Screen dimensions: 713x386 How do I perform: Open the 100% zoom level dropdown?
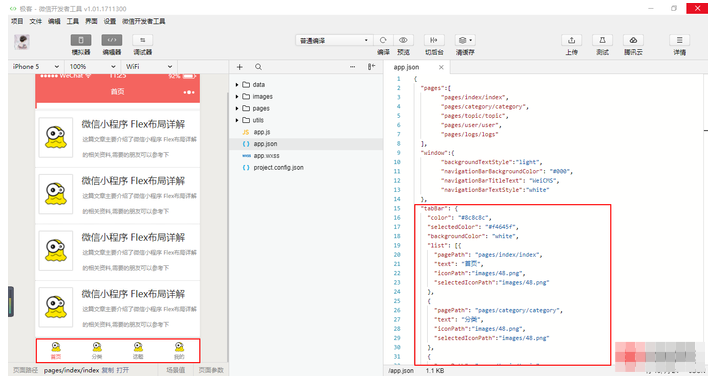click(92, 66)
